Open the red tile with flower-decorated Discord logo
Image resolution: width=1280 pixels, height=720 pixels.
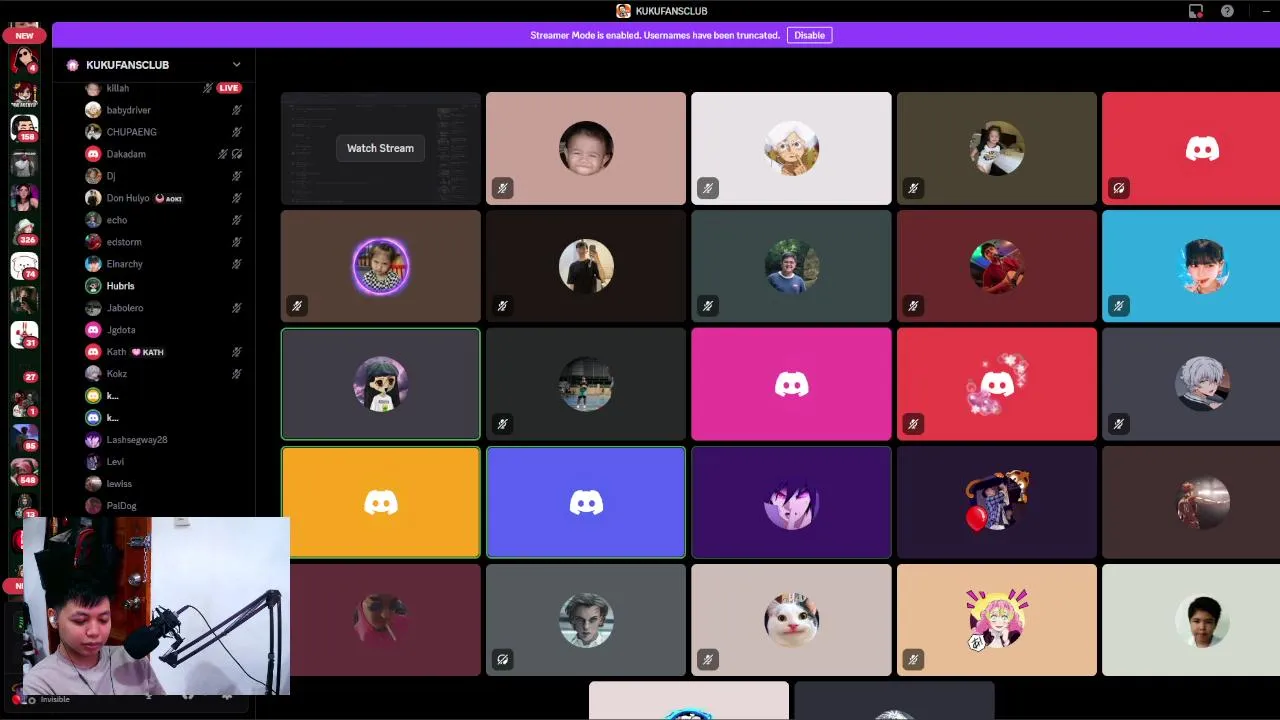(996, 384)
